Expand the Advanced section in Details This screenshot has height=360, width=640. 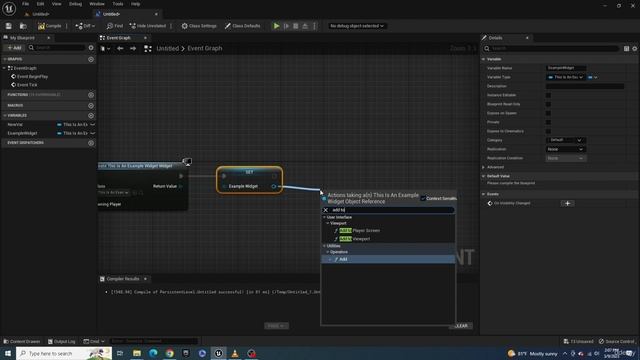tap(484, 167)
